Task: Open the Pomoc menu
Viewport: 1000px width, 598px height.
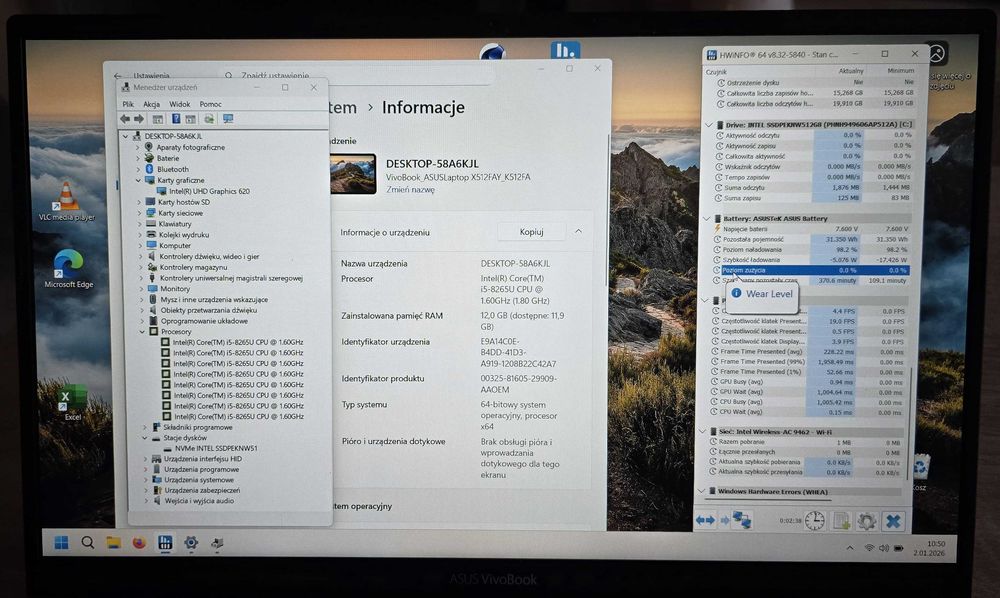Action: tap(210, 104)
